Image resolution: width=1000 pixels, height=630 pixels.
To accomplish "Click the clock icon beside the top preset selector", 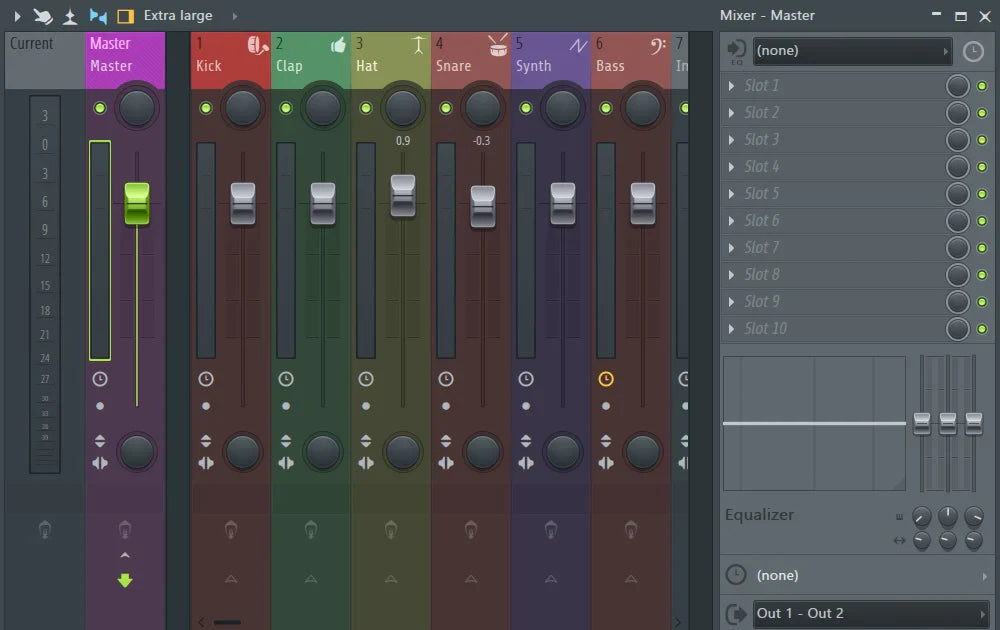I will tap(973, 51).
